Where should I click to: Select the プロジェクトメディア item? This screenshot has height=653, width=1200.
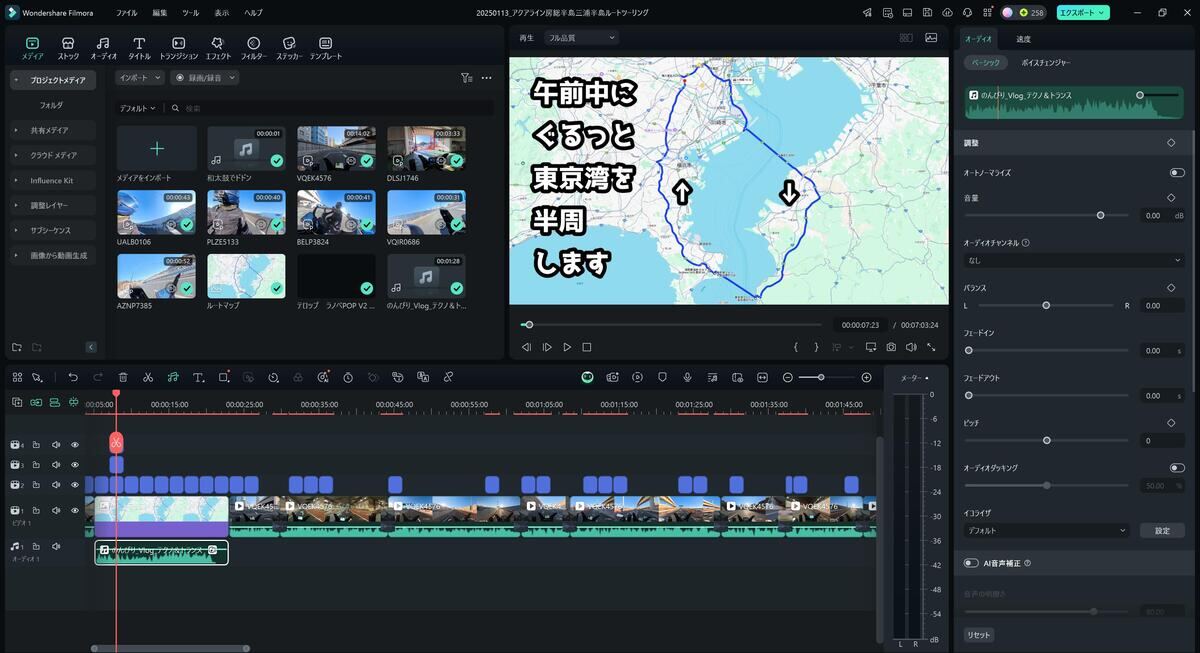[x=54, y=80]
